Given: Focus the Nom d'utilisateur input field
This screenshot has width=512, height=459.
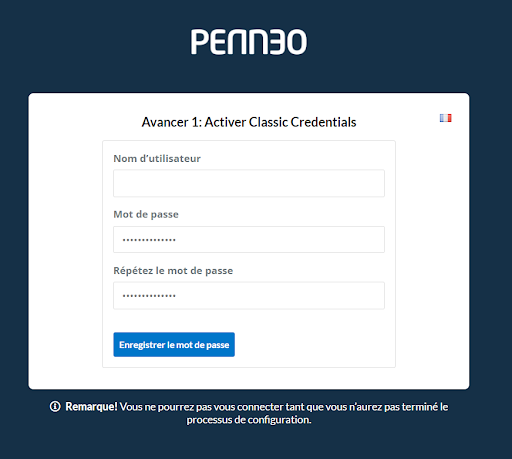Looking at the screenshot, I should pos(249,183).
